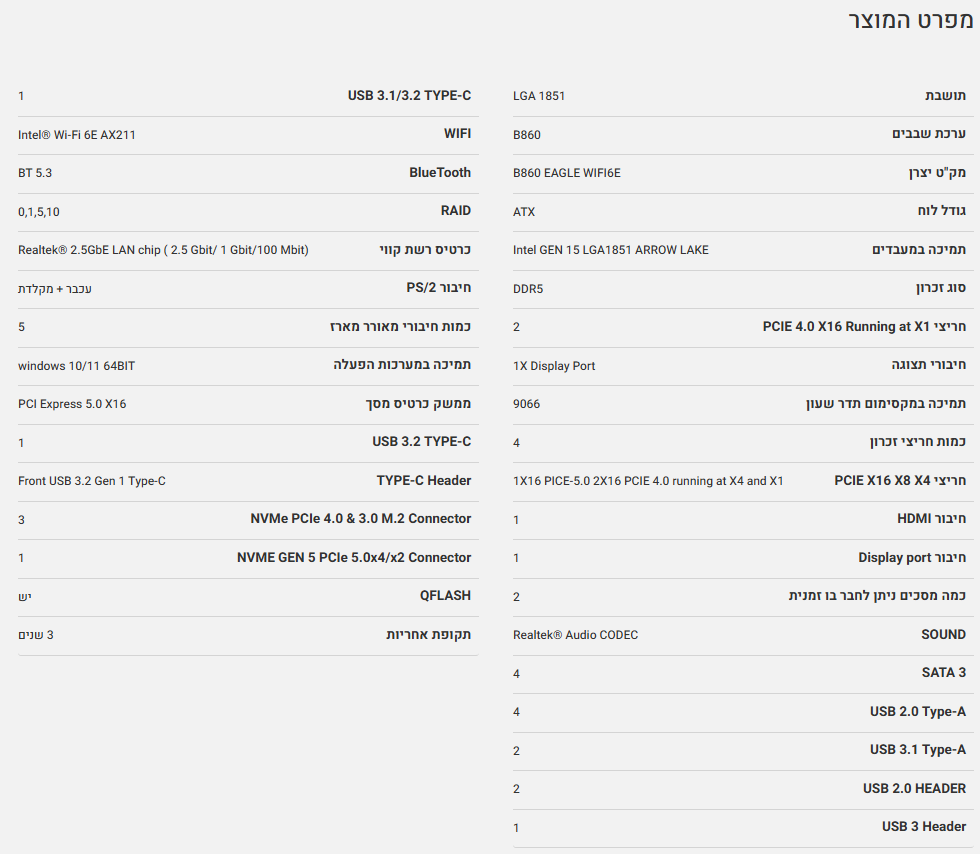980x854 pixels.
Task: Click the LGA 1851 socket value
Action: (539, 96)
